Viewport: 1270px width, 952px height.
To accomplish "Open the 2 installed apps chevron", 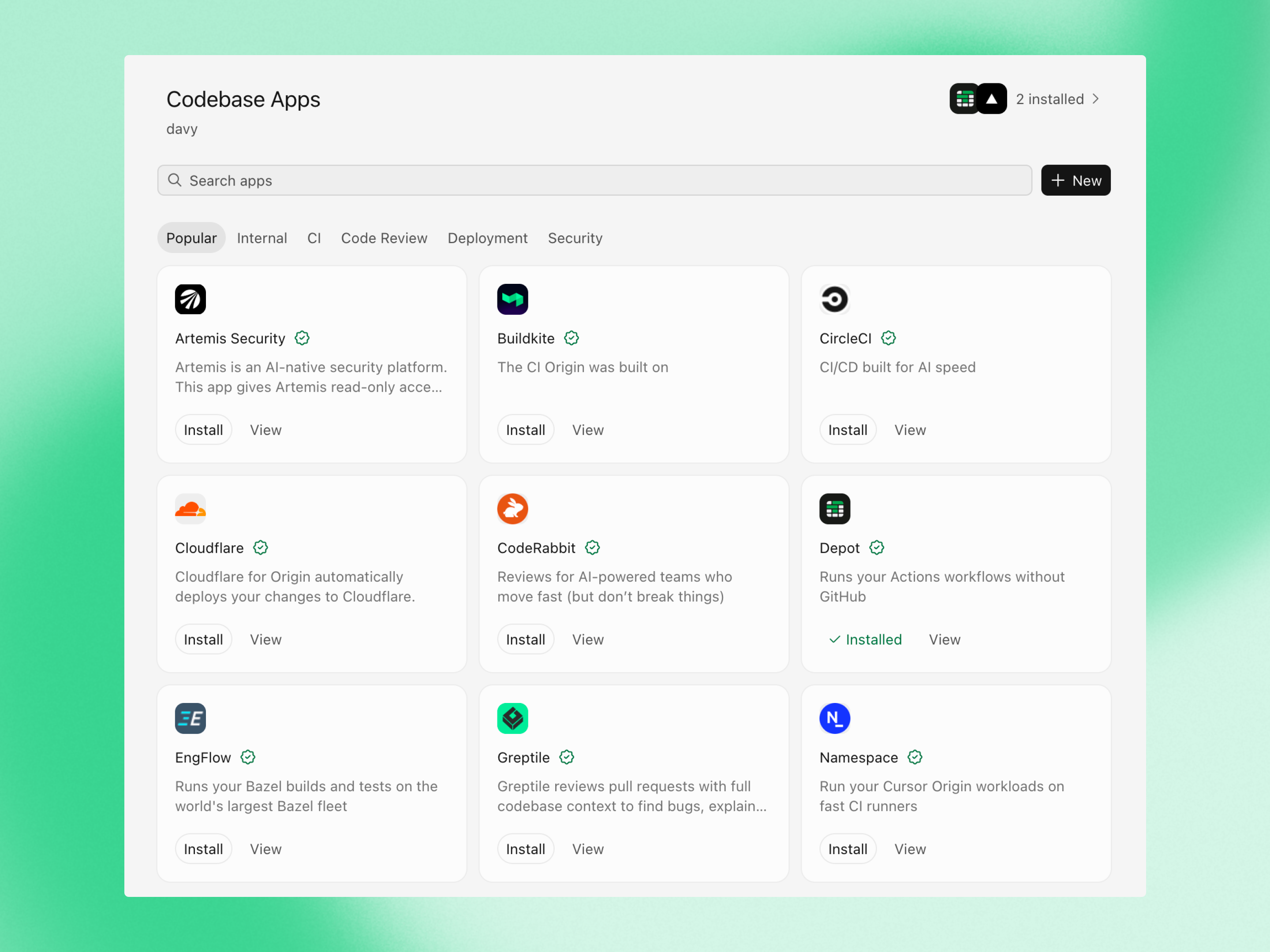I will point(1095,99).
